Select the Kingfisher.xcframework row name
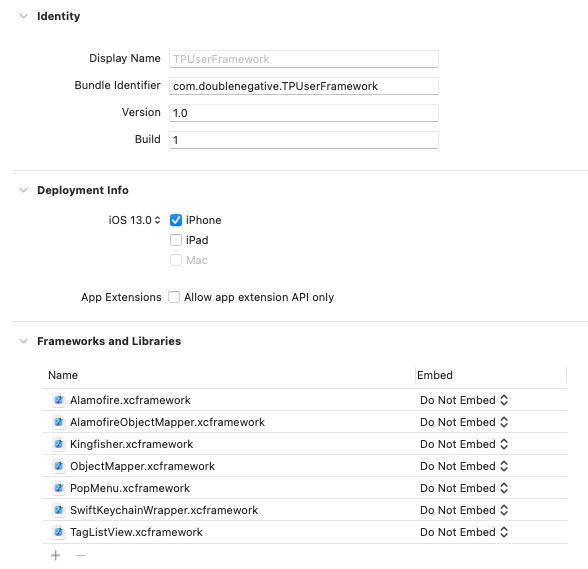 click(131, 444)
